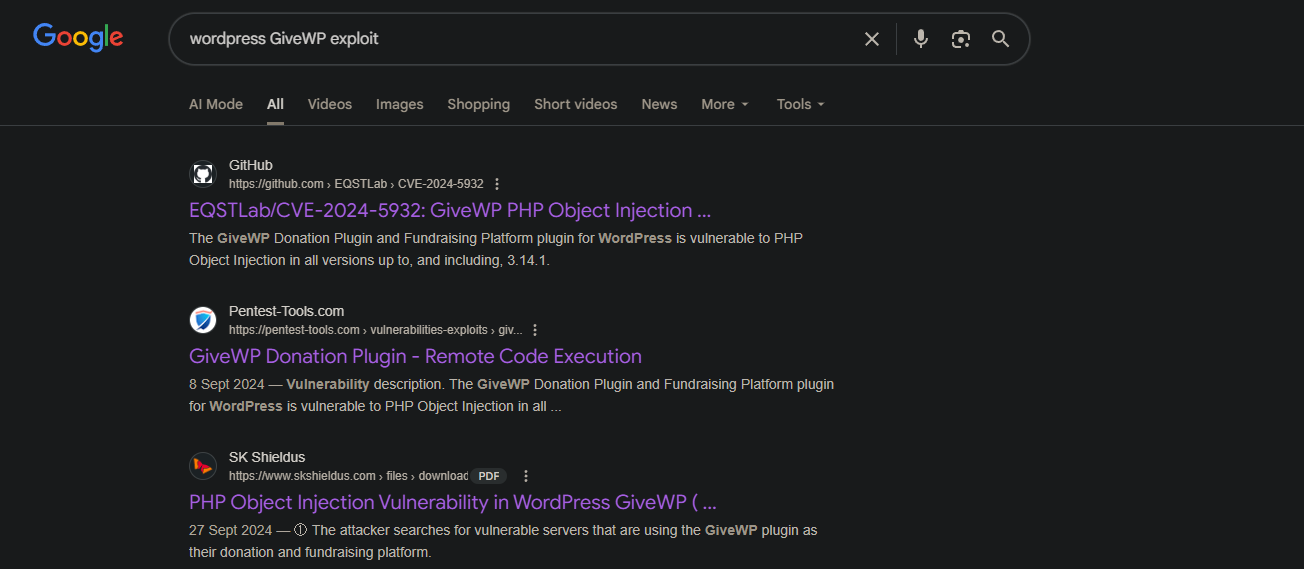
Task: Start voice search with microphone icon
Action: click(921, 39)
